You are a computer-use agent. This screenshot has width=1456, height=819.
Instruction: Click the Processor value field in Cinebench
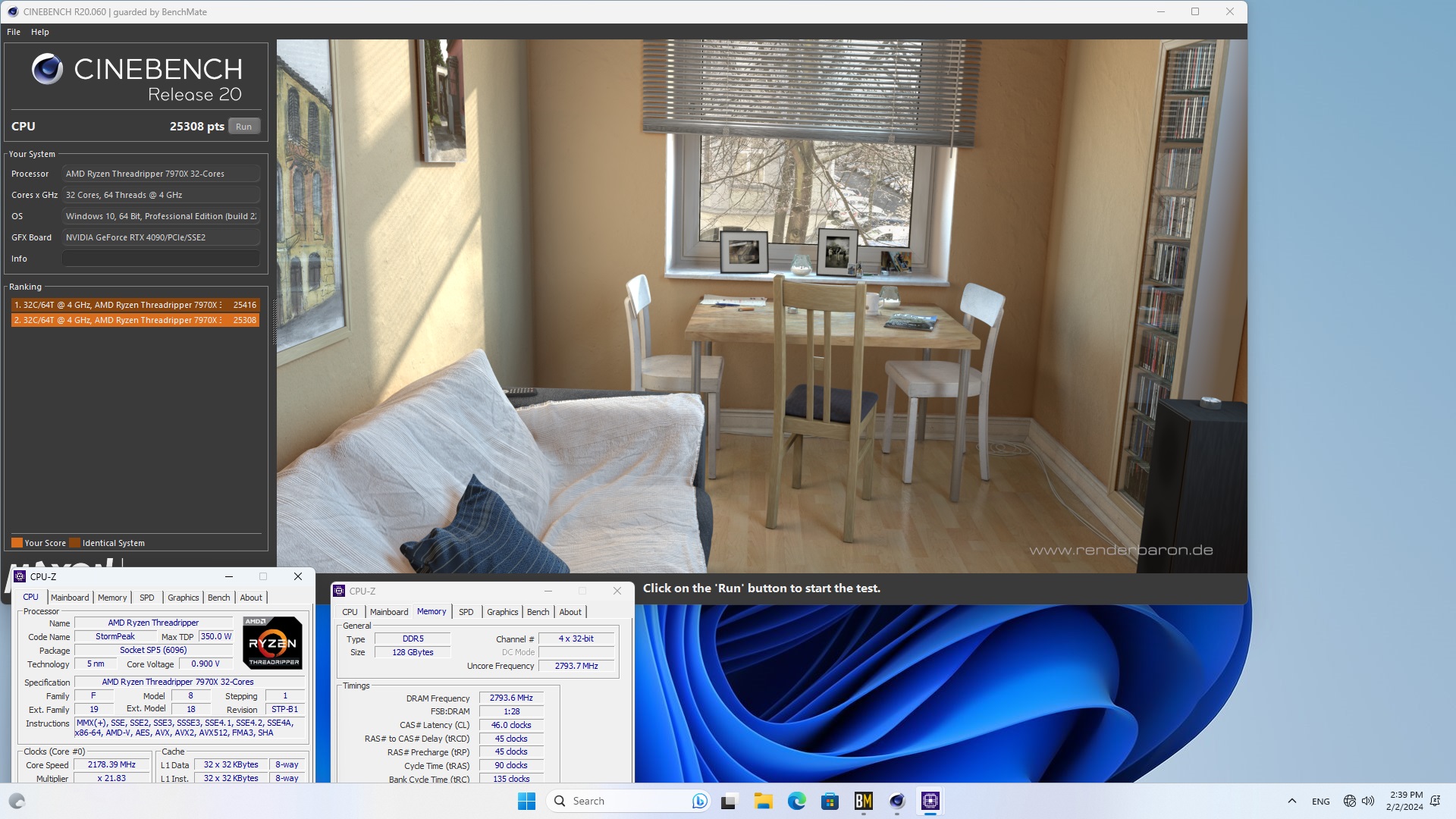pyautogui.click(x=161, y=174)
